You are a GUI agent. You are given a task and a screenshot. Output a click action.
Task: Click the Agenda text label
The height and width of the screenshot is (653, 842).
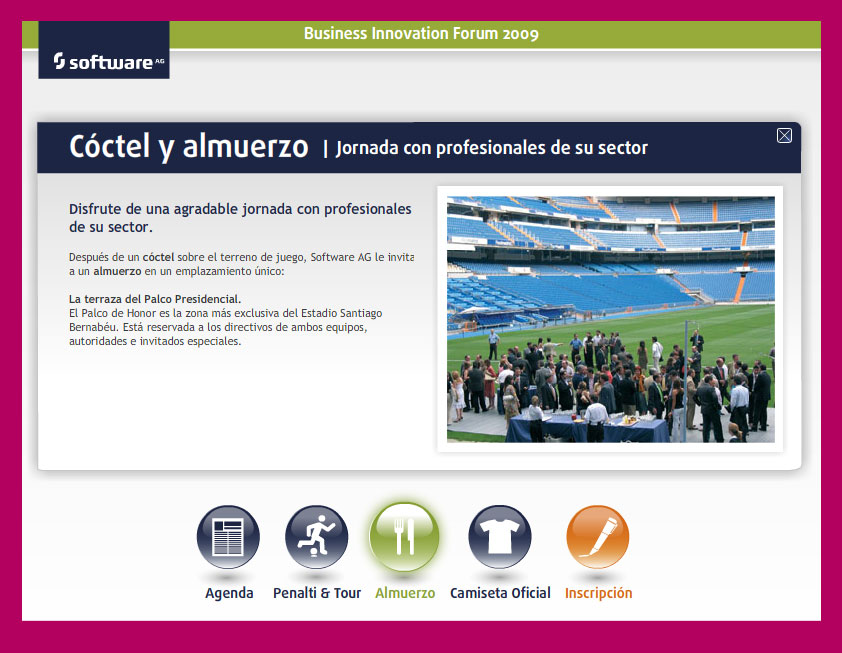point(229,593)
